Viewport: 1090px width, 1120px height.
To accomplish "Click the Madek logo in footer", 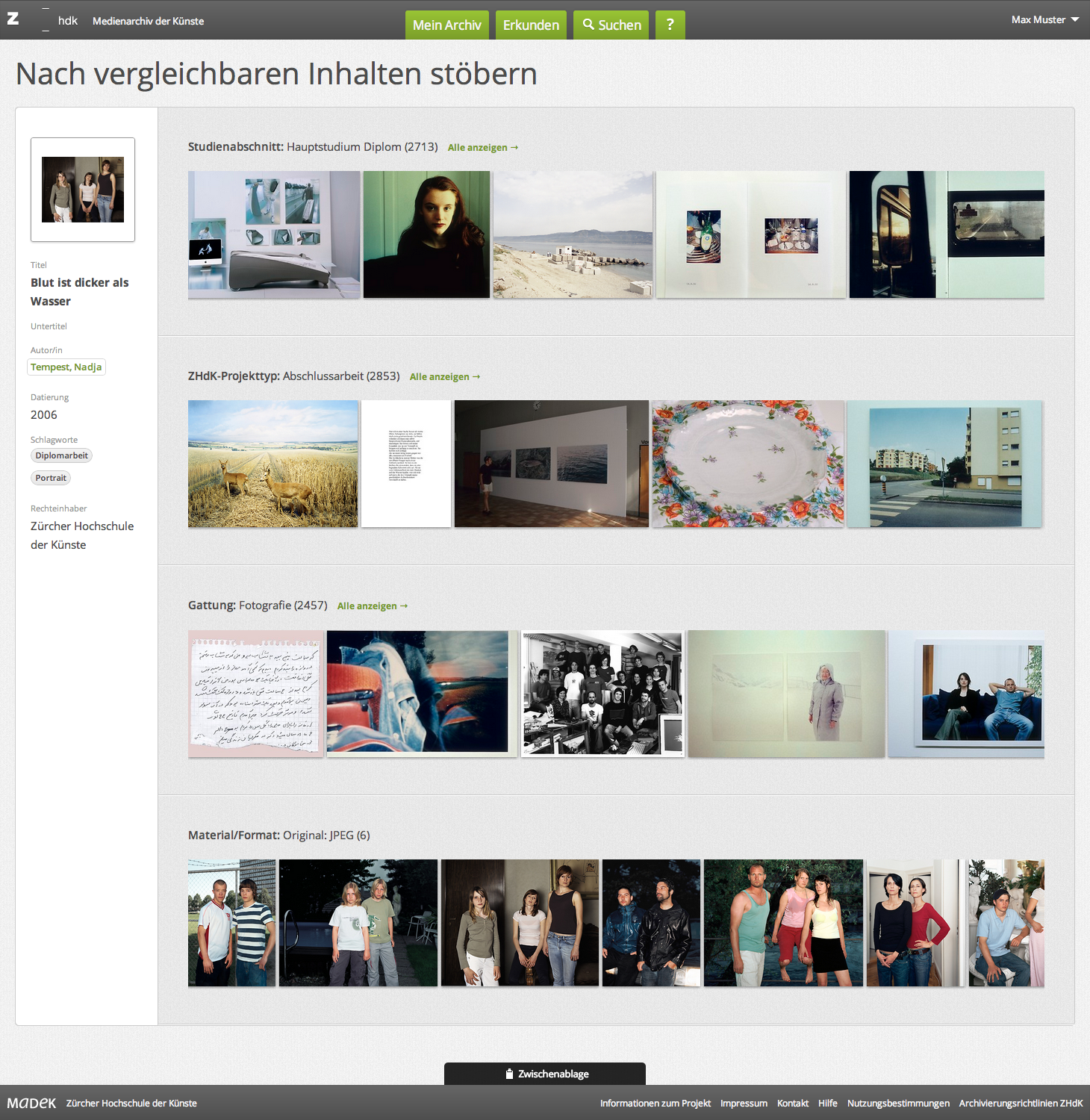I will pos(31,1103).
